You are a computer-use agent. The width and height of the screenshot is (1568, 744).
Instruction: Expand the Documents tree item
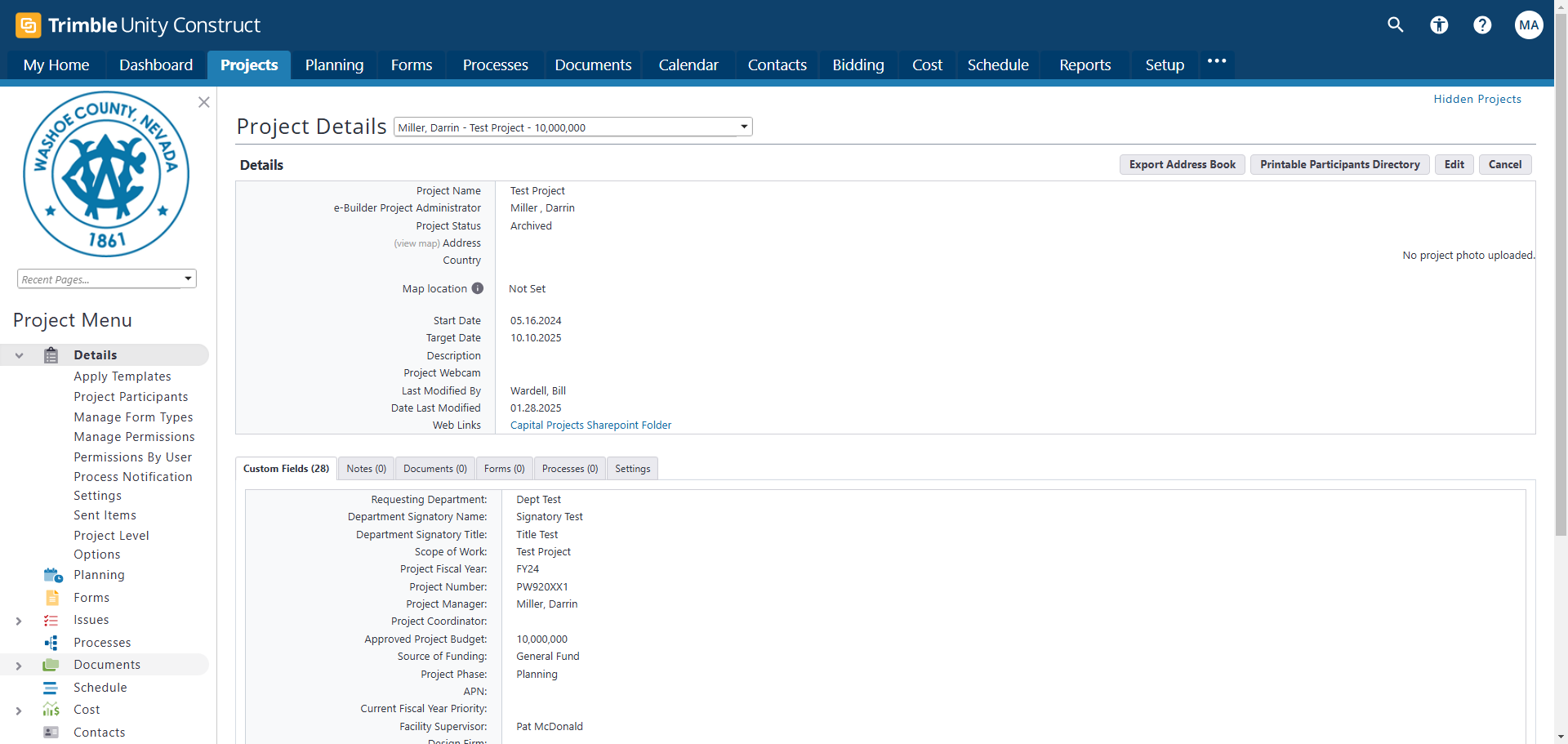(19, 666)
